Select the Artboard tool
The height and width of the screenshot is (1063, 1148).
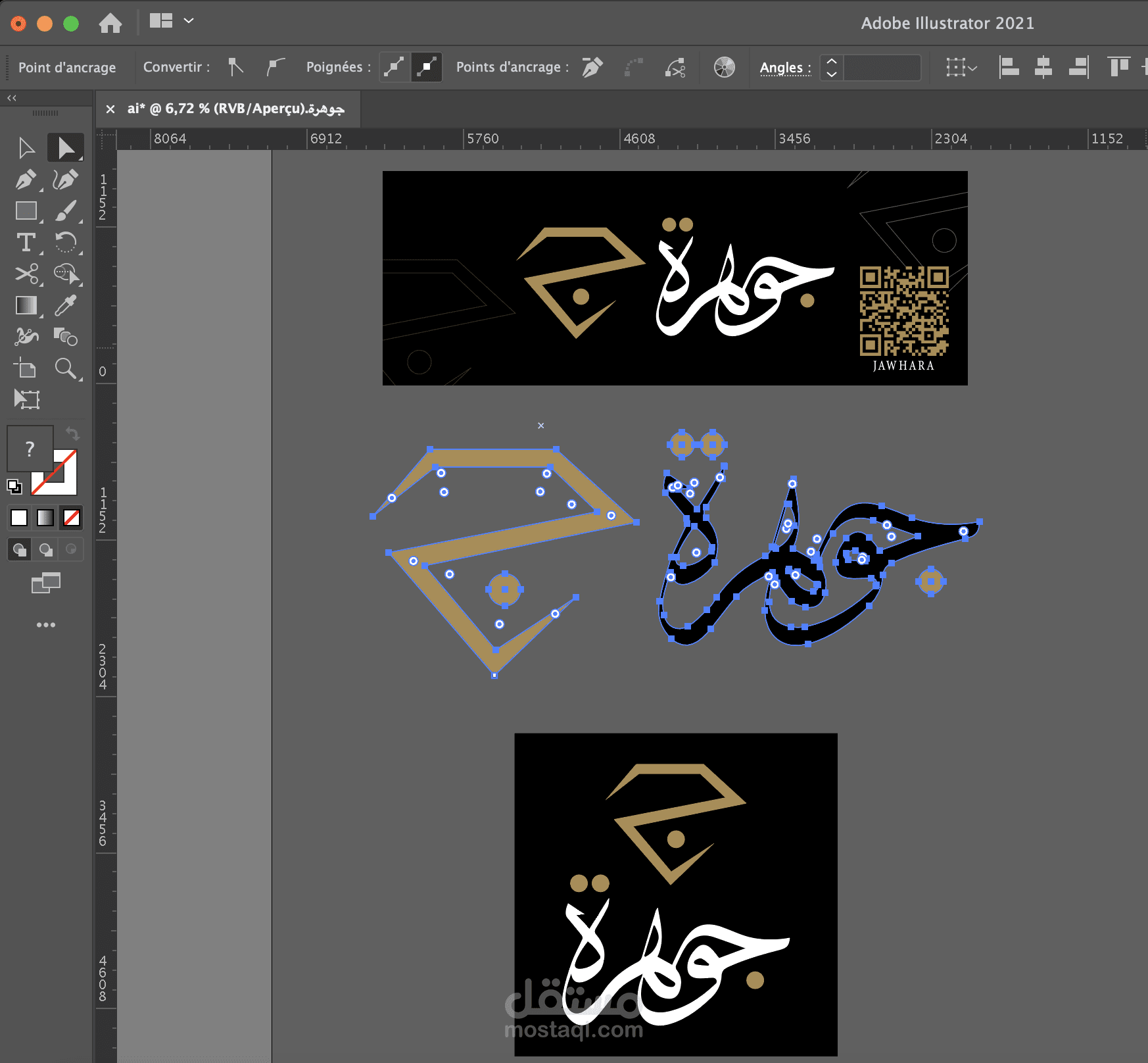pyautogui.click(x=26, y=368)
